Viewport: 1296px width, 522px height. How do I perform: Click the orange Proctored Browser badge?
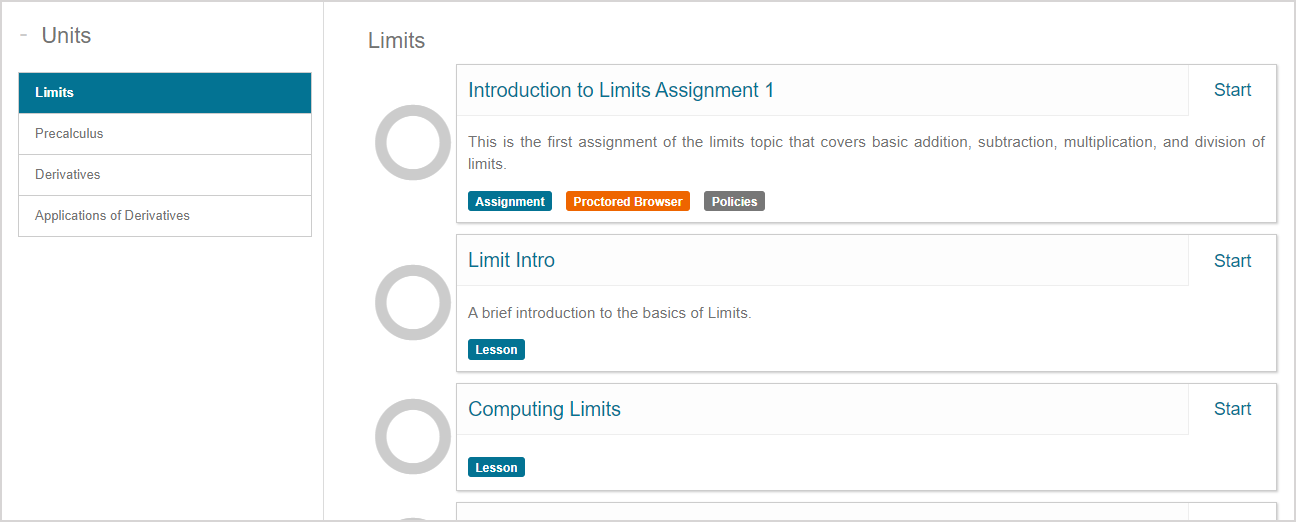tap(628, 202)
